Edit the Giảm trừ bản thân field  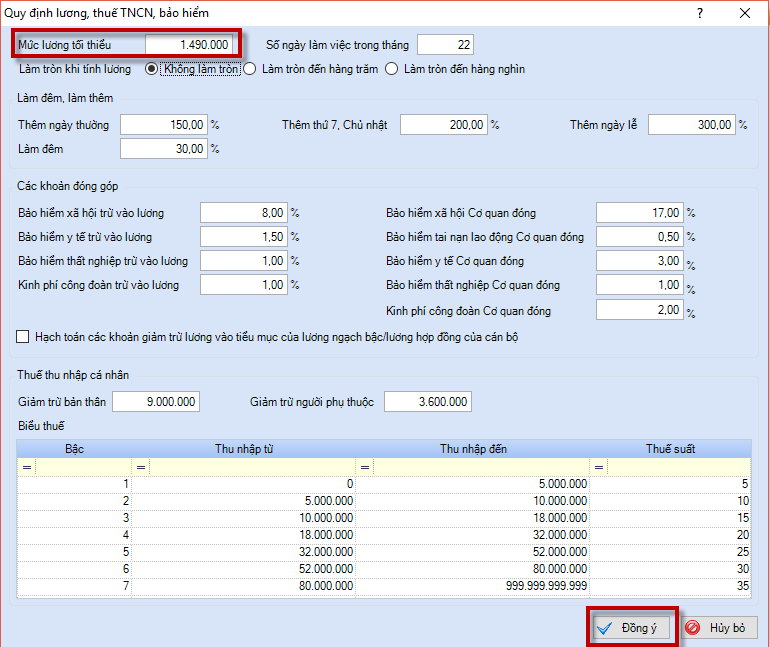point(156,402)
